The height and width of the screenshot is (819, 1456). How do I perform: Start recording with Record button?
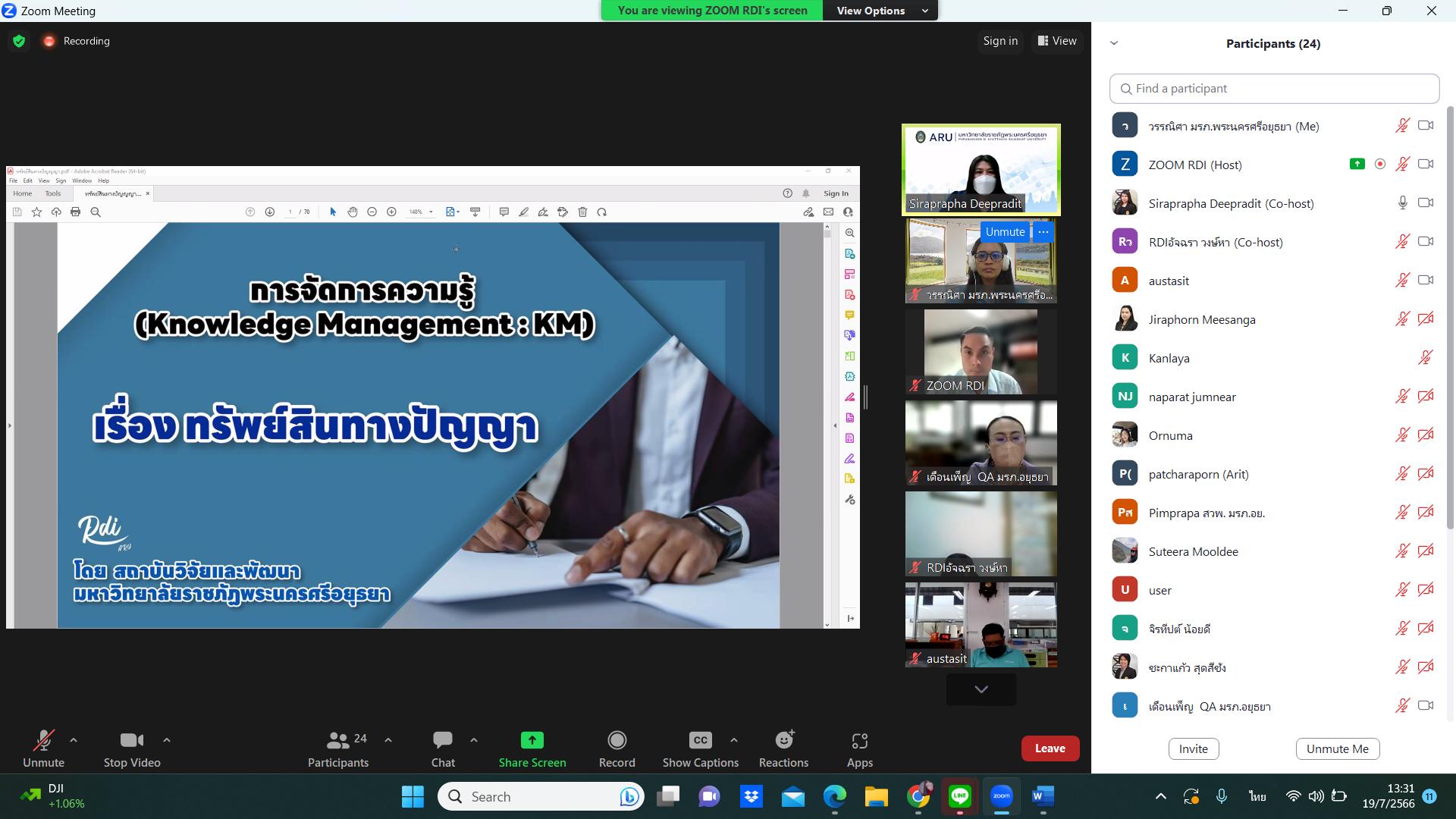point(617,748)
